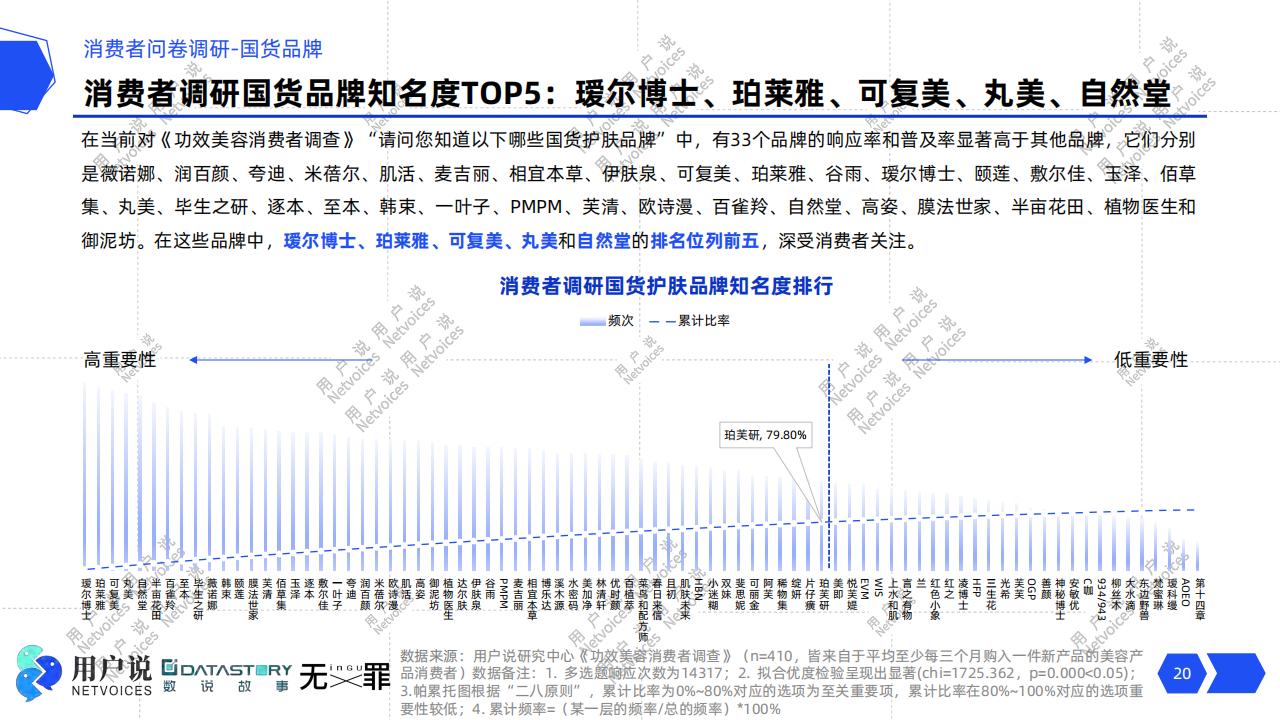This screenshot has width=1280, height=720.
Task: Click the 数据来源 footnote text
Action: 772,682
